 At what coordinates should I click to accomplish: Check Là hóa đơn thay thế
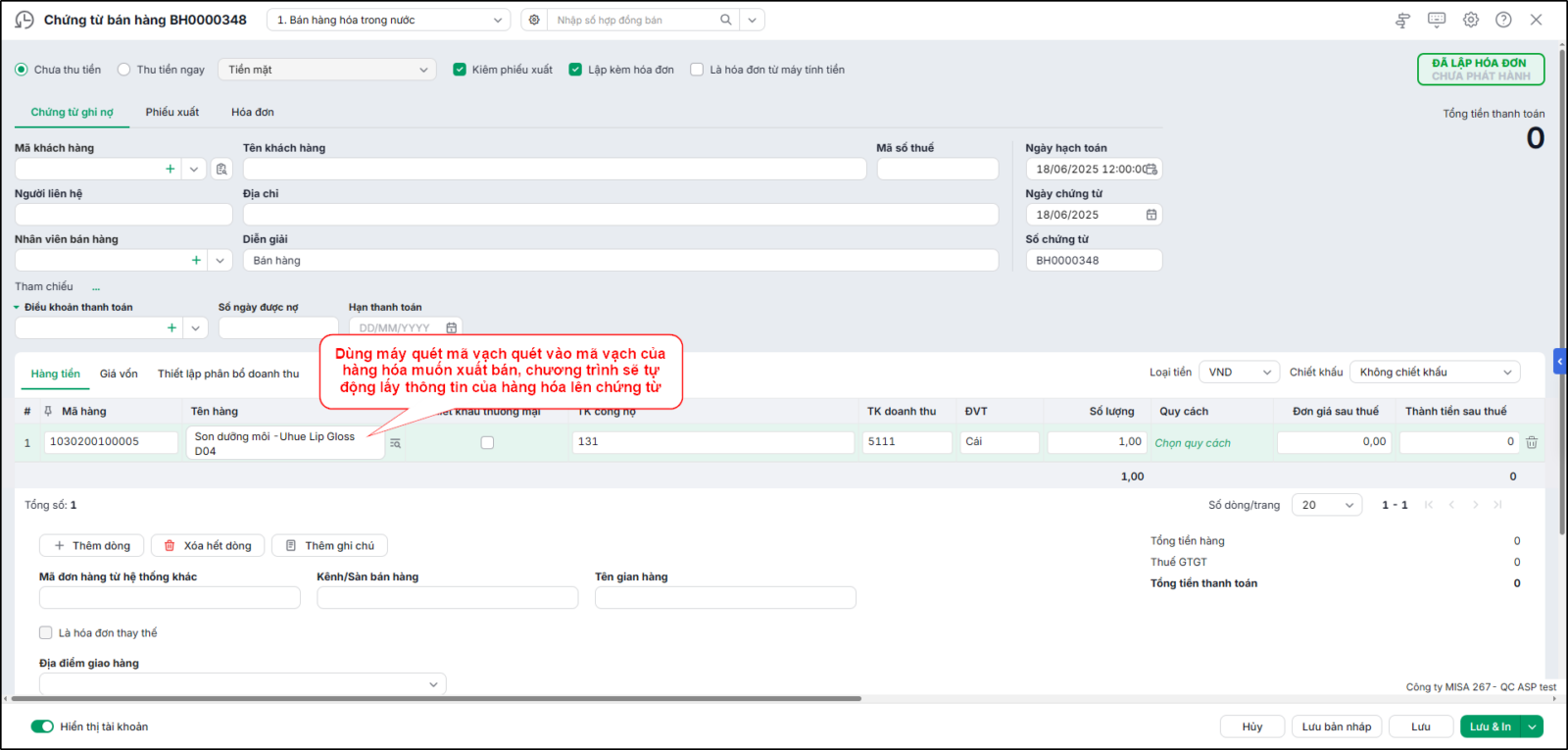pyautogui.click(x=45, y=632)
